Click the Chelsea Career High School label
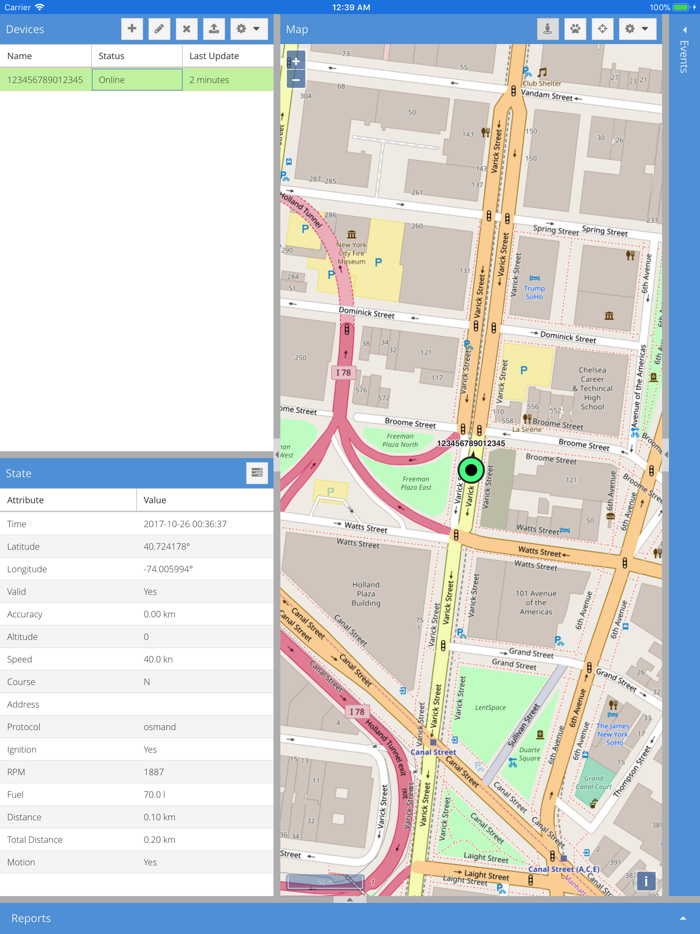This screenshot has width=700, height=934. tap(593, 388)
